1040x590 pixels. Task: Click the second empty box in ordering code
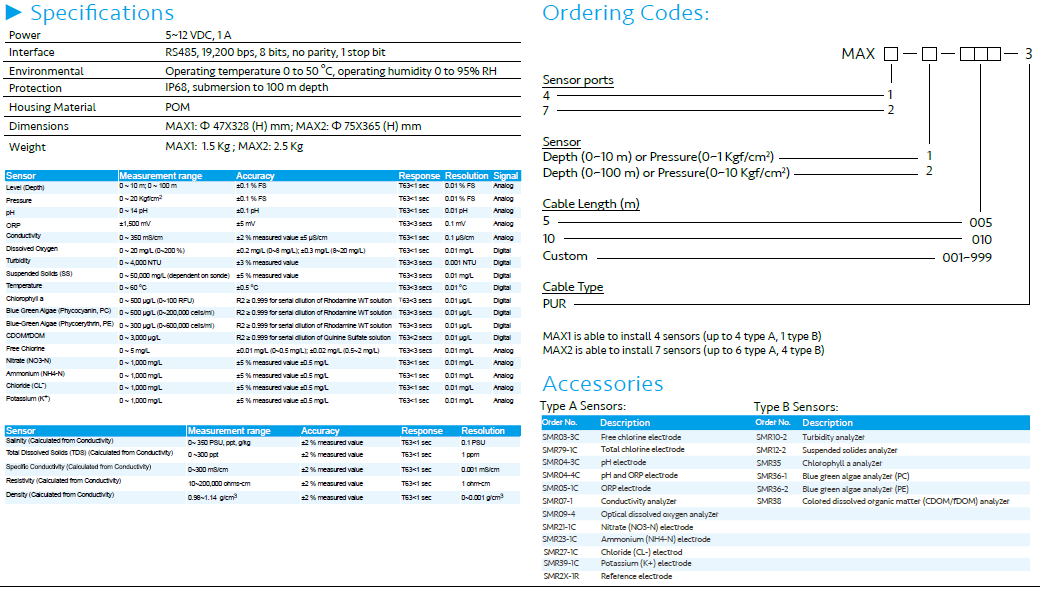(x=929, y=54)
